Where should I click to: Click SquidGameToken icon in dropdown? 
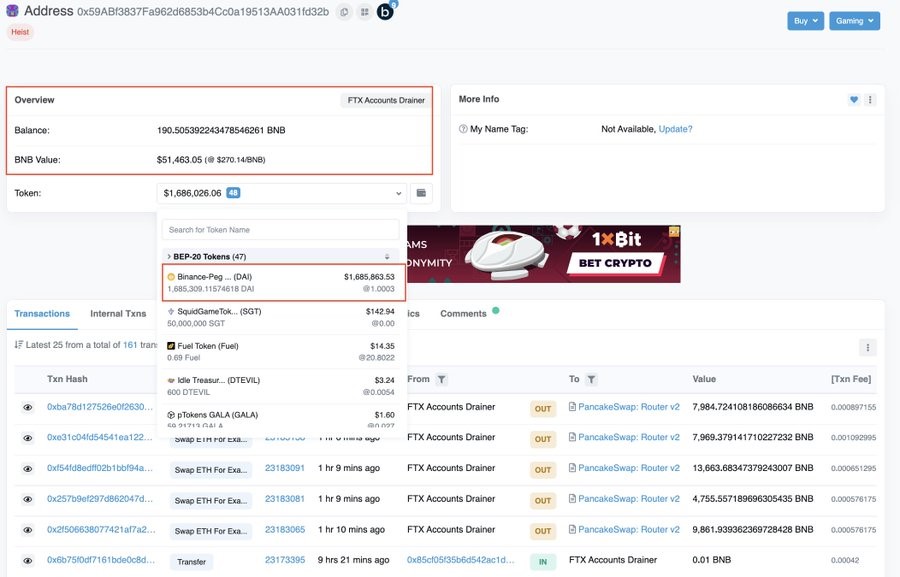pos(171,312)
